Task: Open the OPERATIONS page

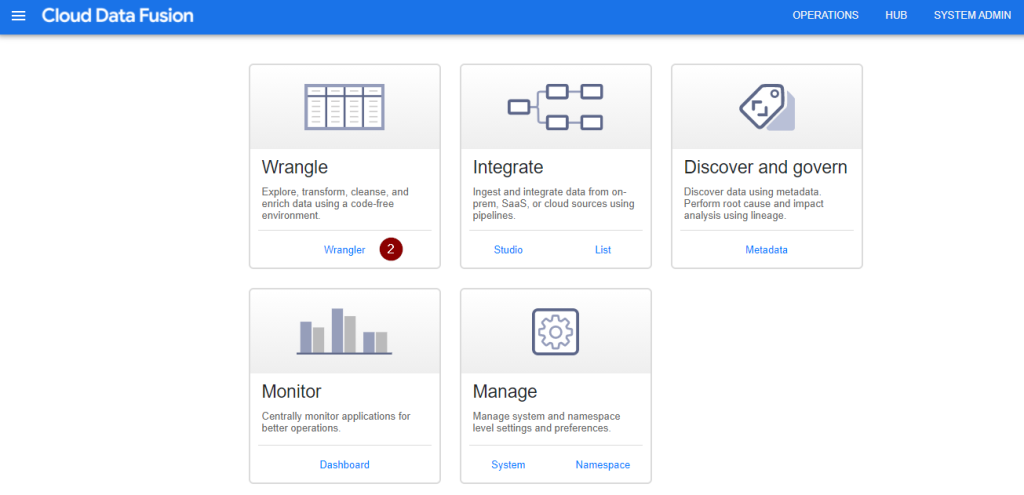Action: [x=825, y=16]
